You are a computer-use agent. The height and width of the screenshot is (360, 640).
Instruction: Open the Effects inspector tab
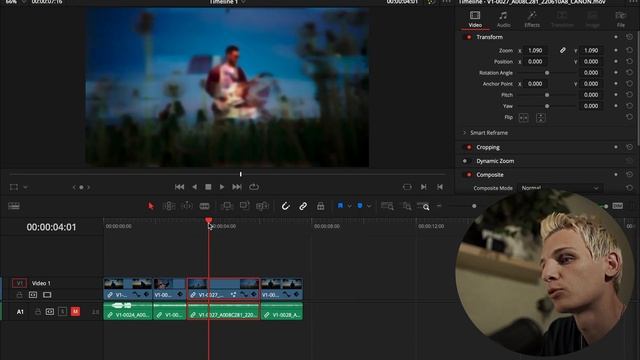(x=532, y=19)
